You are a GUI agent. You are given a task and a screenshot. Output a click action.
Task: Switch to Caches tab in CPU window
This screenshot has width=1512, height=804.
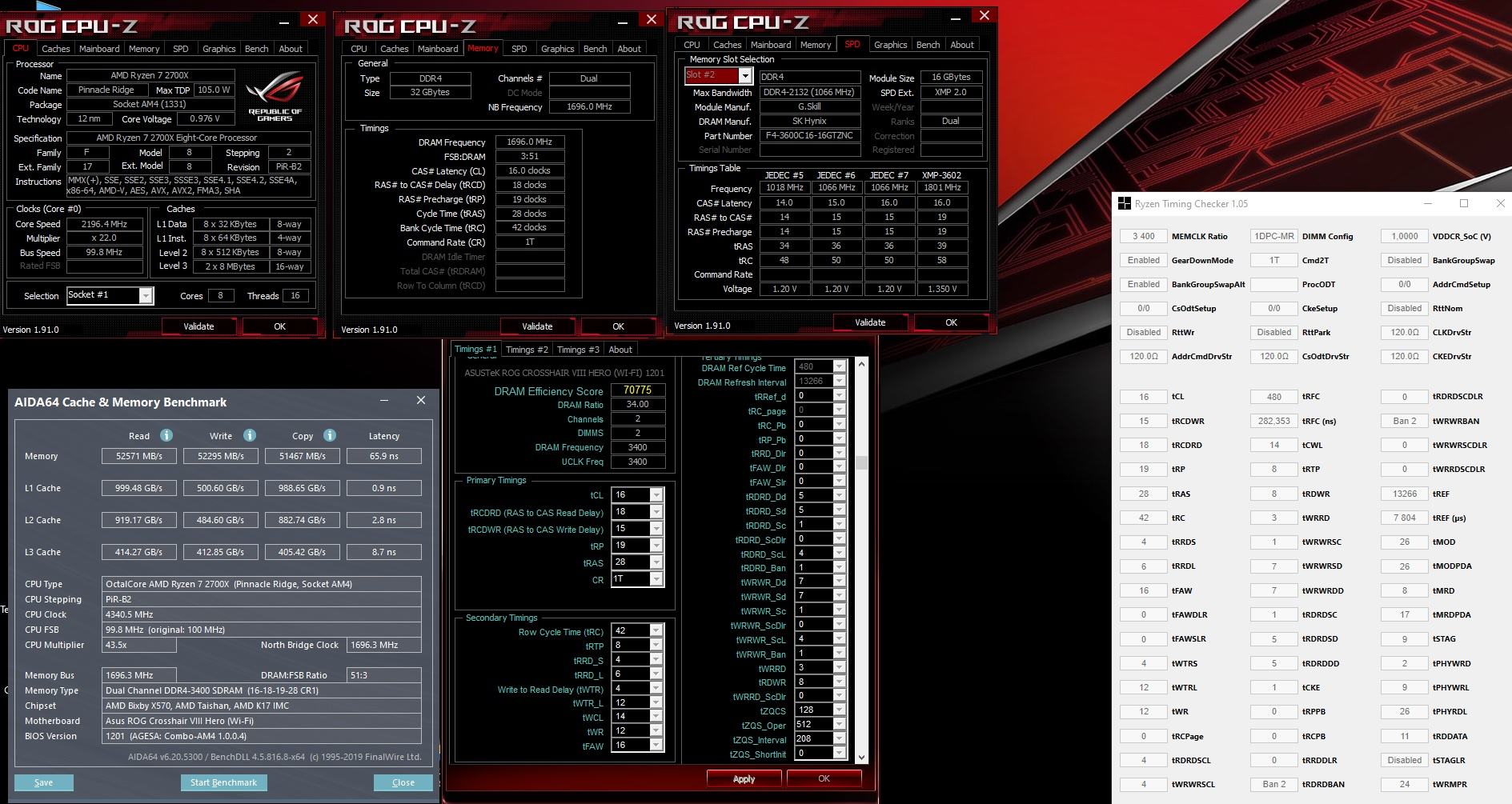56,49
